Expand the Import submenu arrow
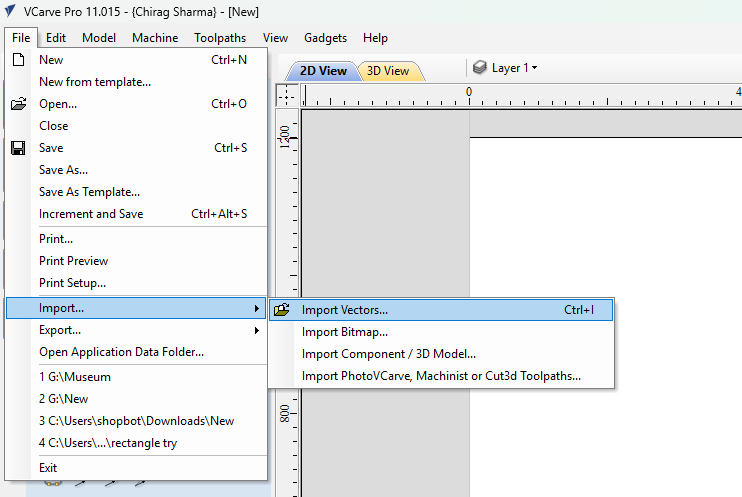This screenshot has height=497, width=742. click(256, 309)
